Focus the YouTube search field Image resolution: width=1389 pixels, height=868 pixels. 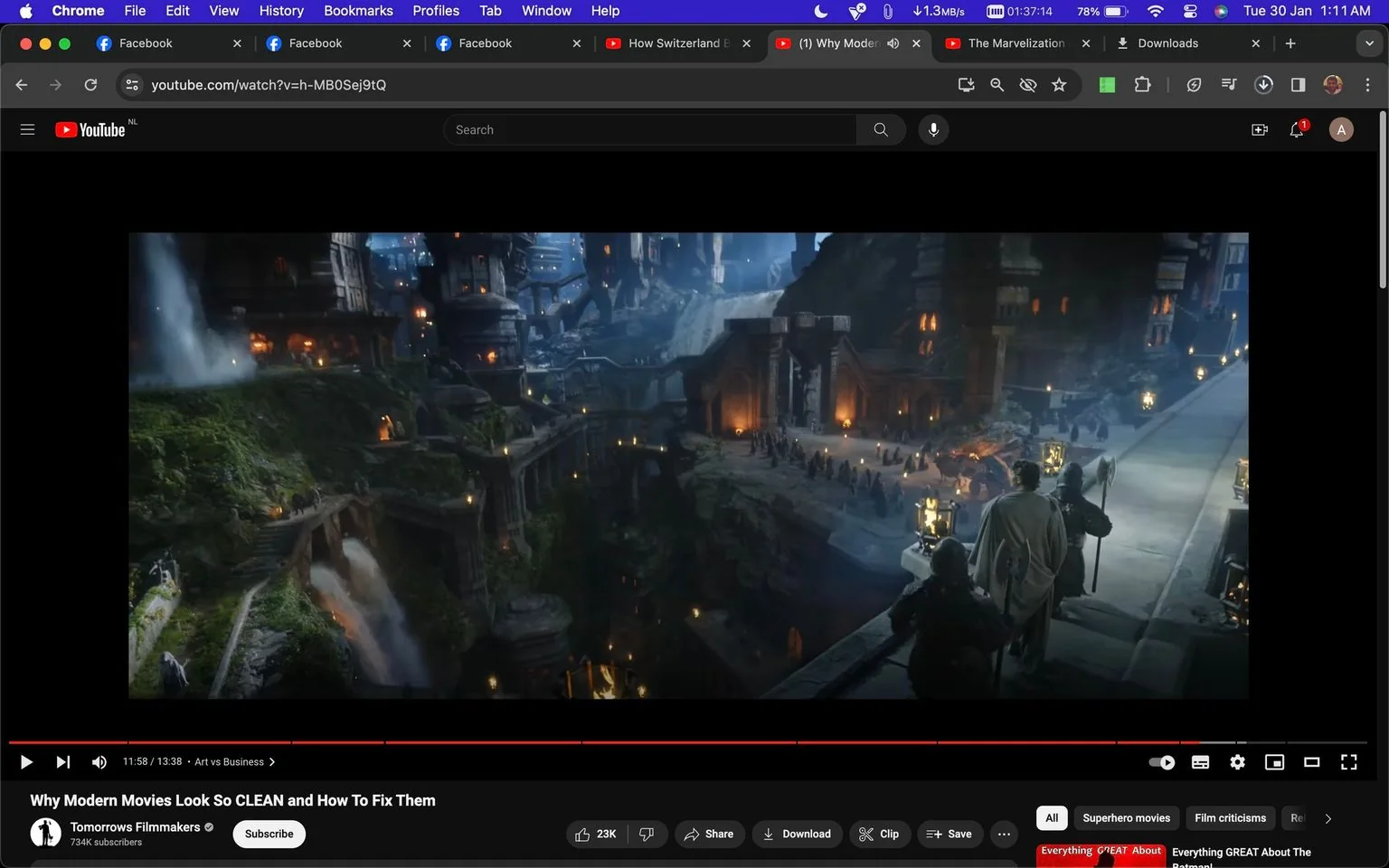pyautogui.click(x=649, y=129)
